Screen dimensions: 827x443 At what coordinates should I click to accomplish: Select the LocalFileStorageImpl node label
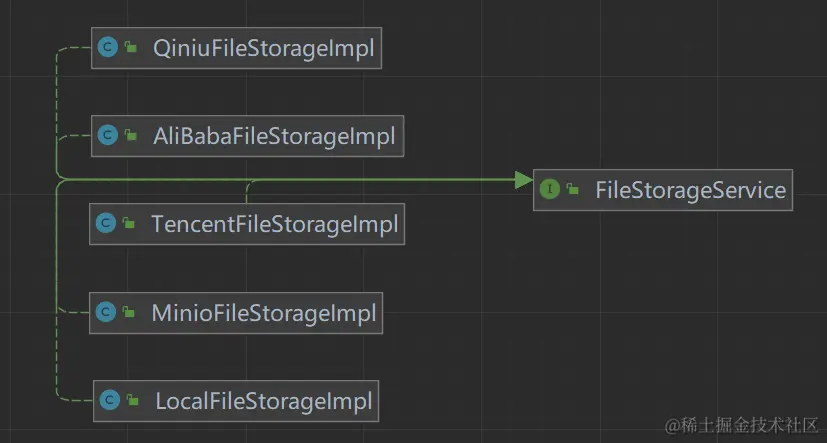coord(263,401)
